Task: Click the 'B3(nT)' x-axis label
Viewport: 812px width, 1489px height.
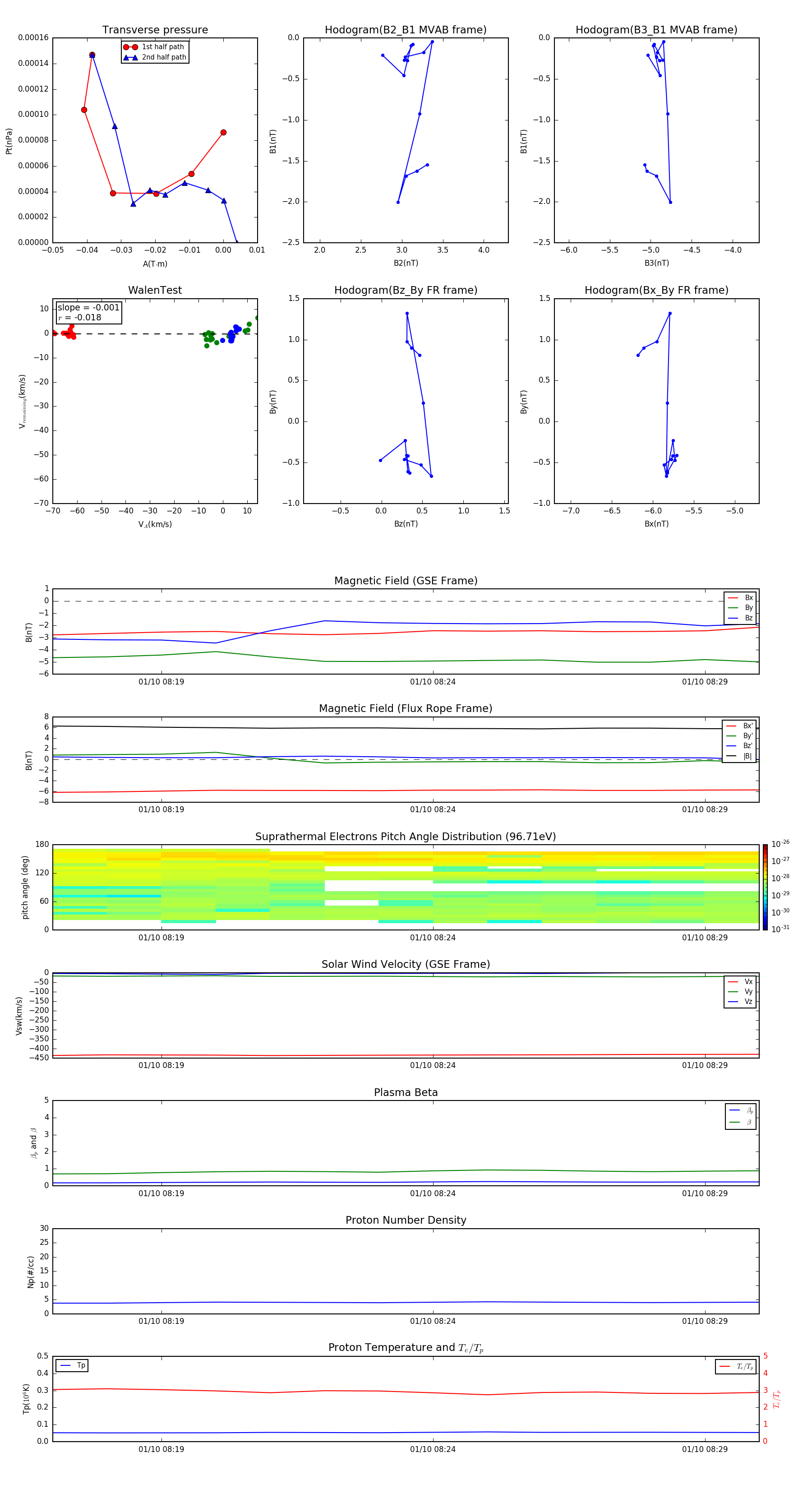Action: point(656,263)
